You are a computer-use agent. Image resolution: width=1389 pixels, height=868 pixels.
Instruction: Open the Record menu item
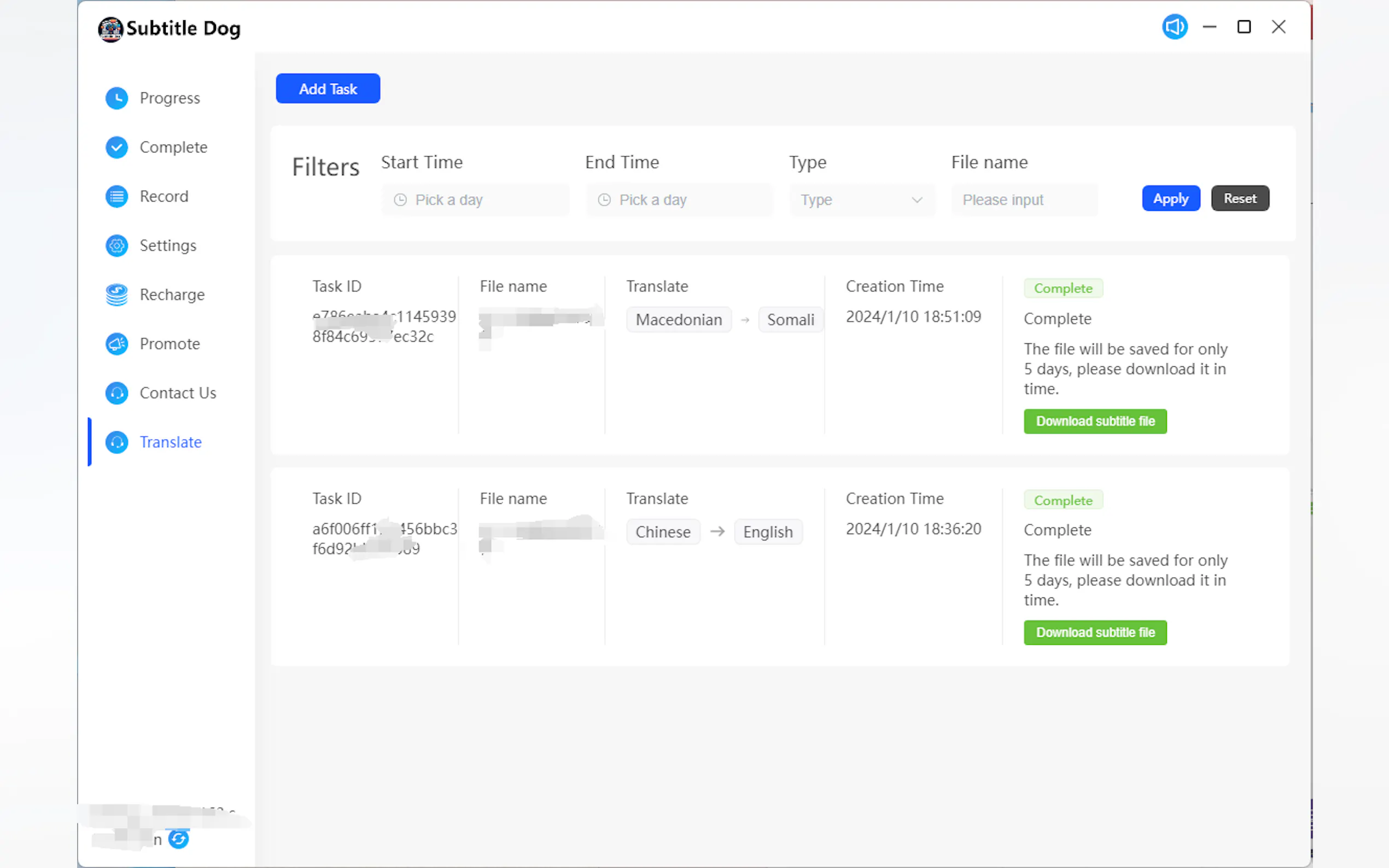[164, 196]
